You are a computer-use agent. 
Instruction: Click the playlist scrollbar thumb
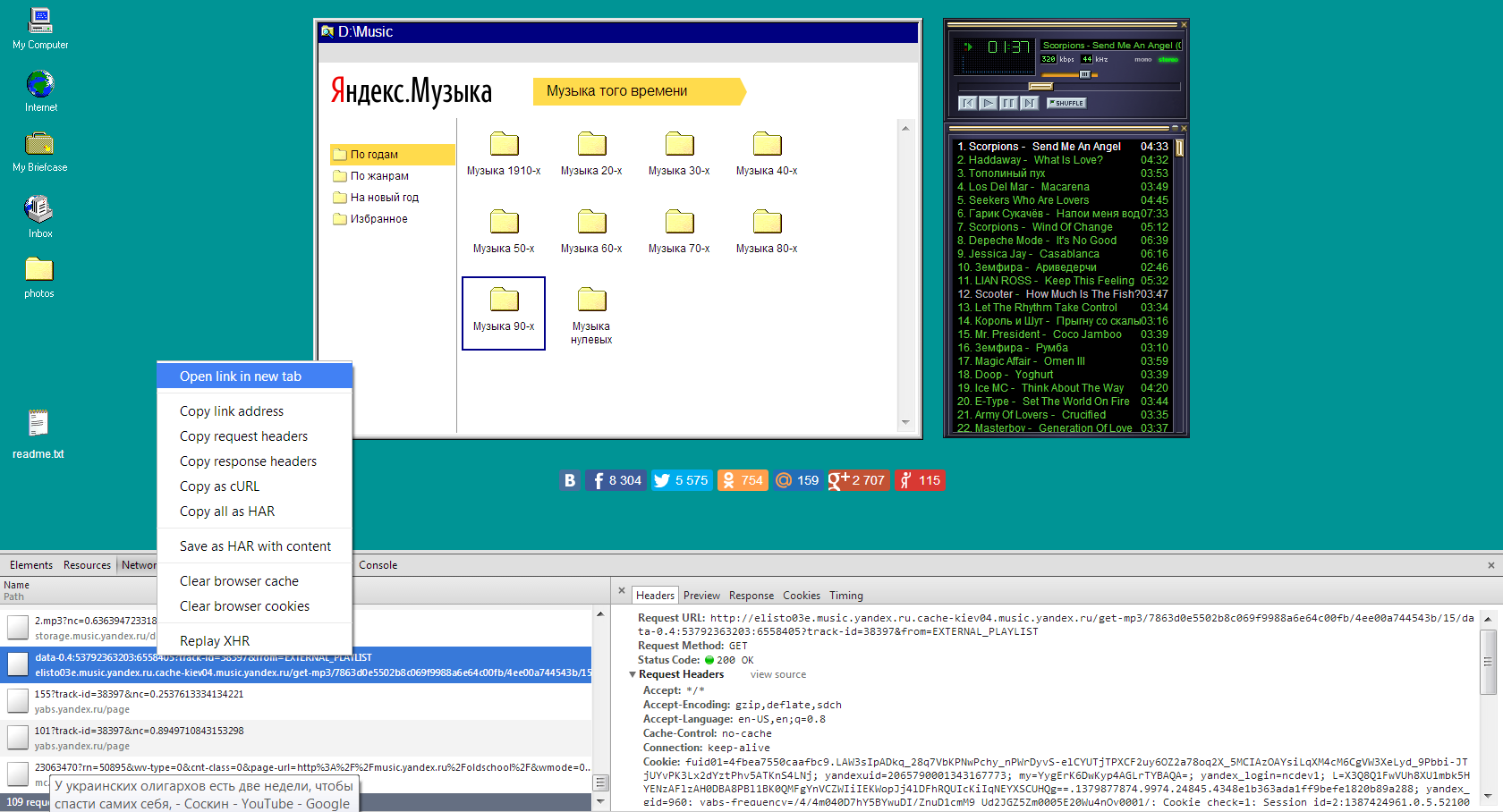tap(1179, 148)
